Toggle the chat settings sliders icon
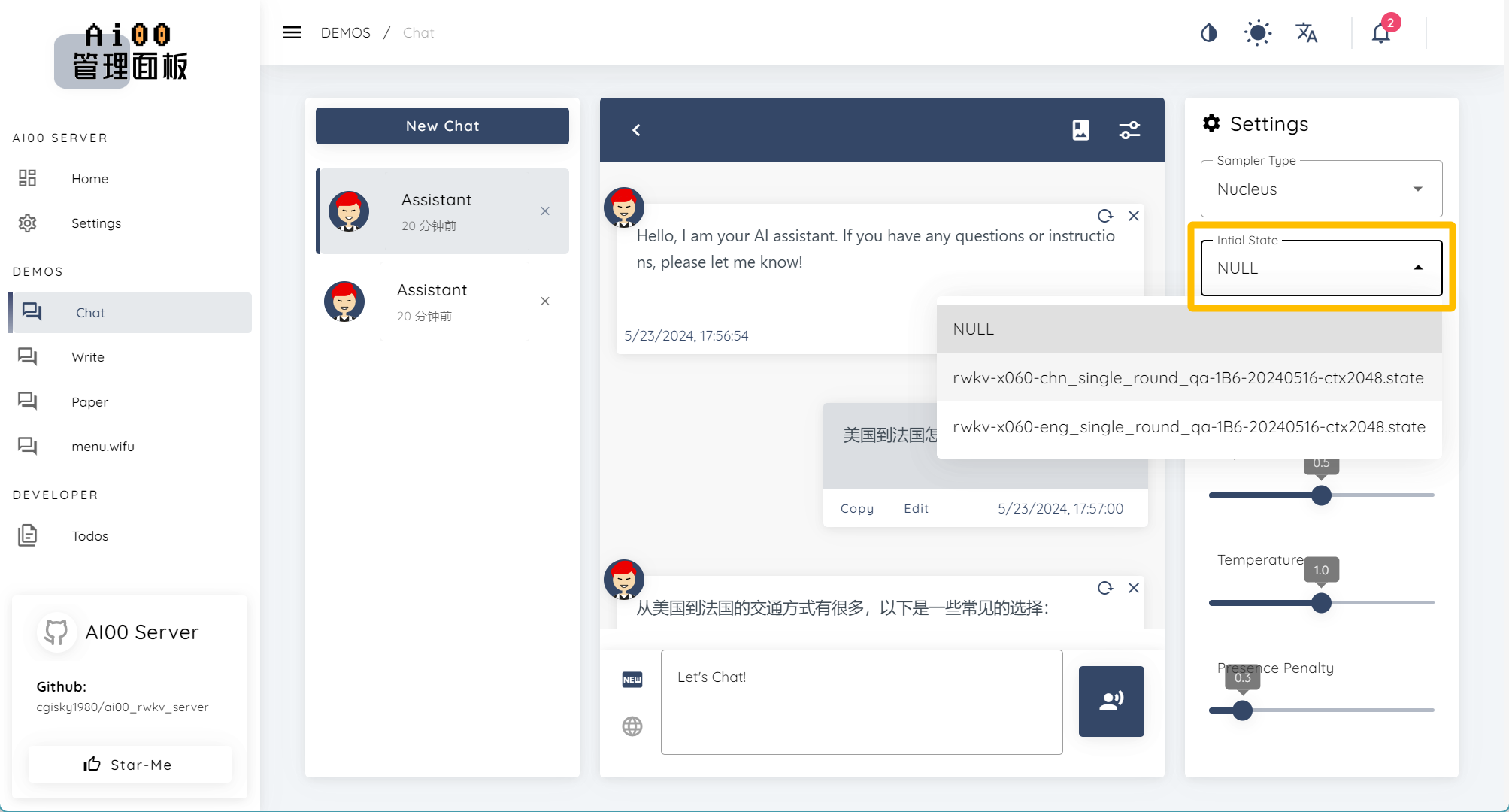Viewport: 1509px width, 812px height. (1129, 130)
